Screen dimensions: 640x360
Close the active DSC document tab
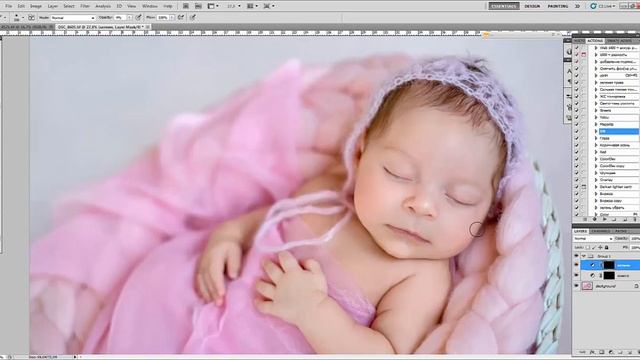pyautogui.click(x=148, y=27)
